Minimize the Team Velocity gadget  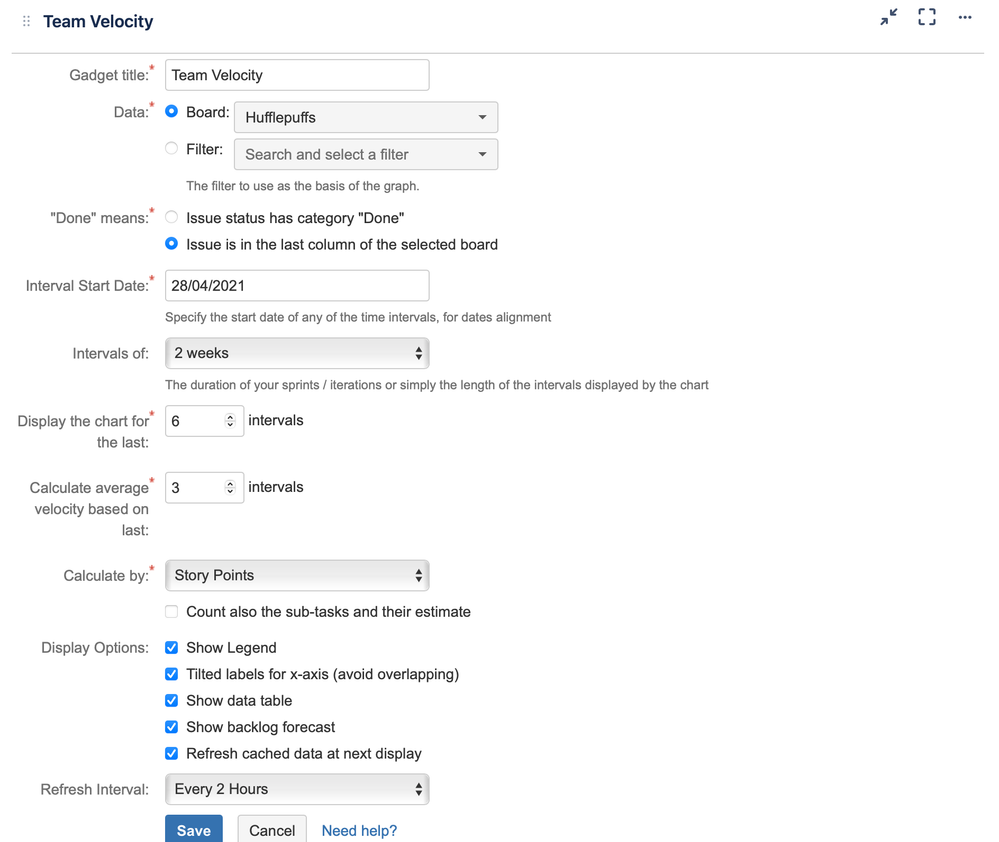click(x=888, y=18)
